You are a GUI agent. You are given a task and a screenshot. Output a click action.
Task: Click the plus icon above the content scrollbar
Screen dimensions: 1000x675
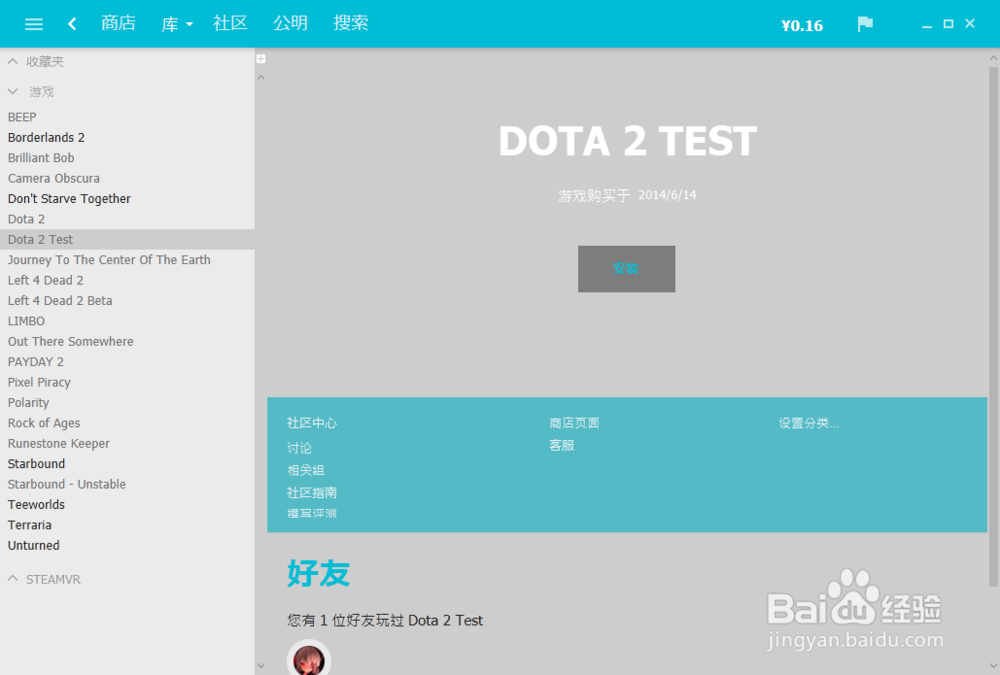point(261,59)
